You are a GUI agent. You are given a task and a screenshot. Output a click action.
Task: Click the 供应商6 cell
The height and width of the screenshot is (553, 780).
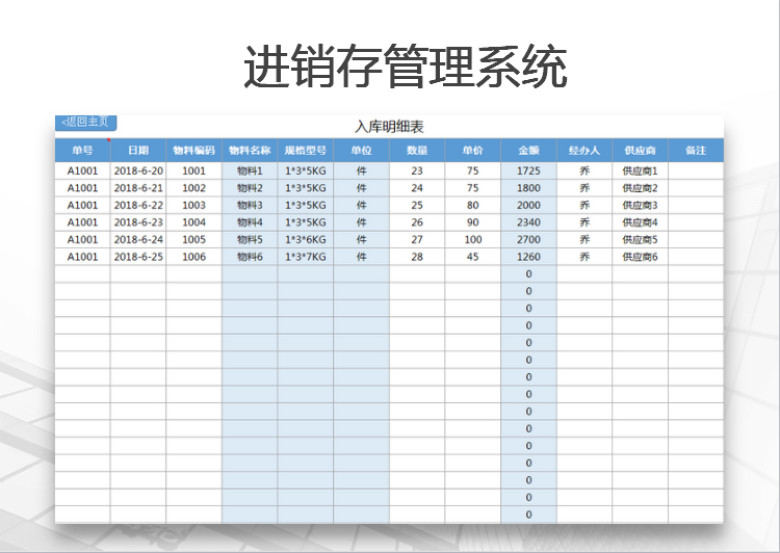(640, 257)
